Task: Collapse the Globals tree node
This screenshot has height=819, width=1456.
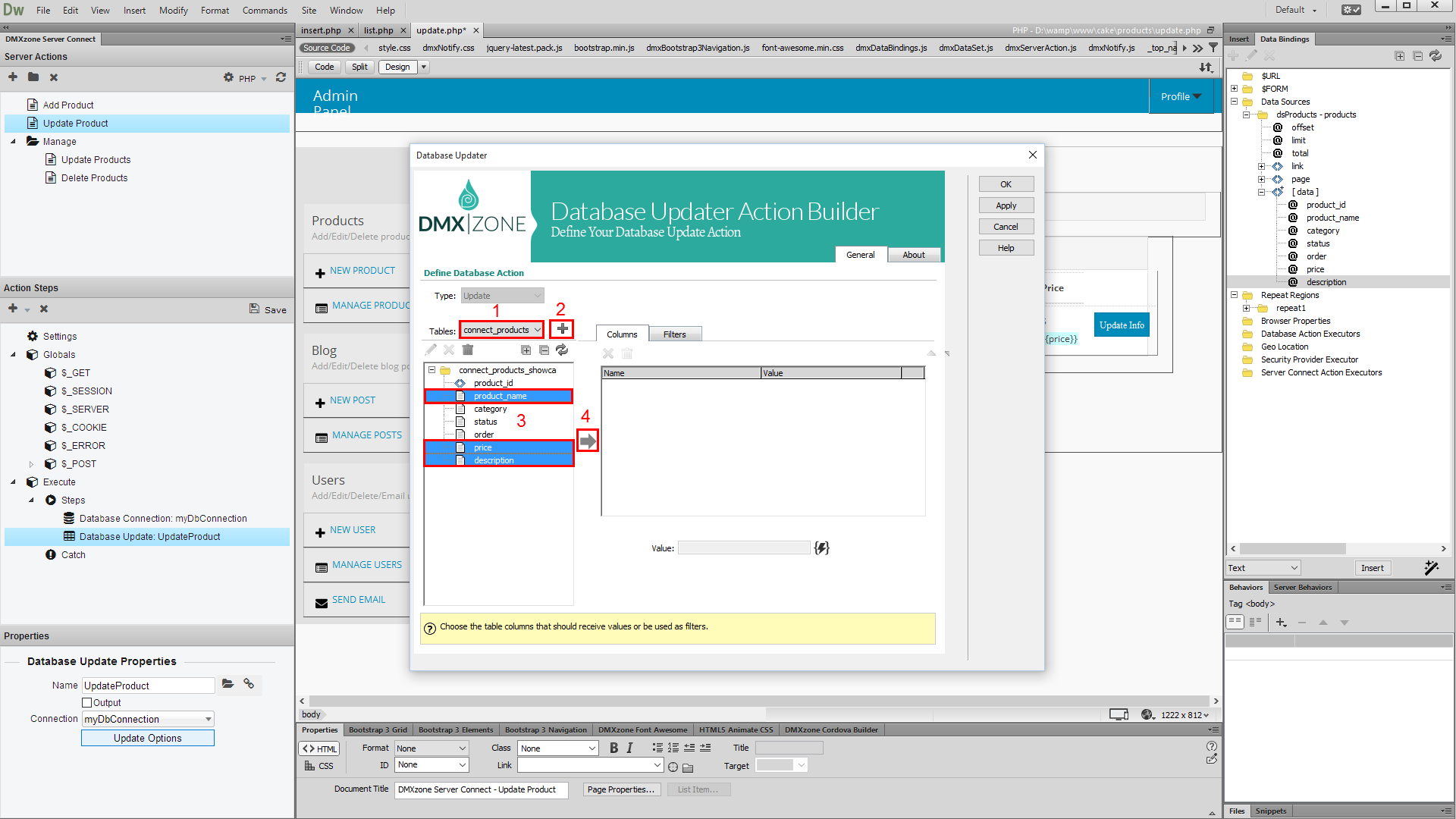Action: [13, 355]
